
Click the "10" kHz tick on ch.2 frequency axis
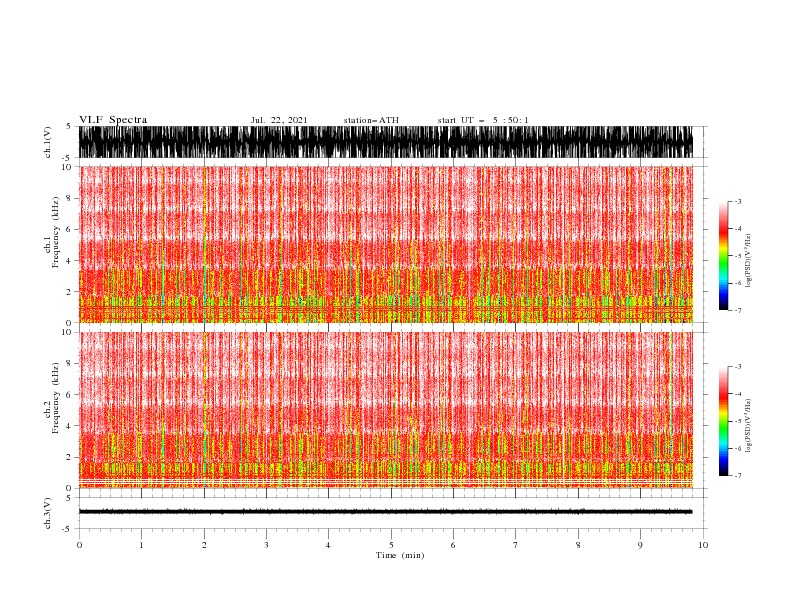point(67,332)
